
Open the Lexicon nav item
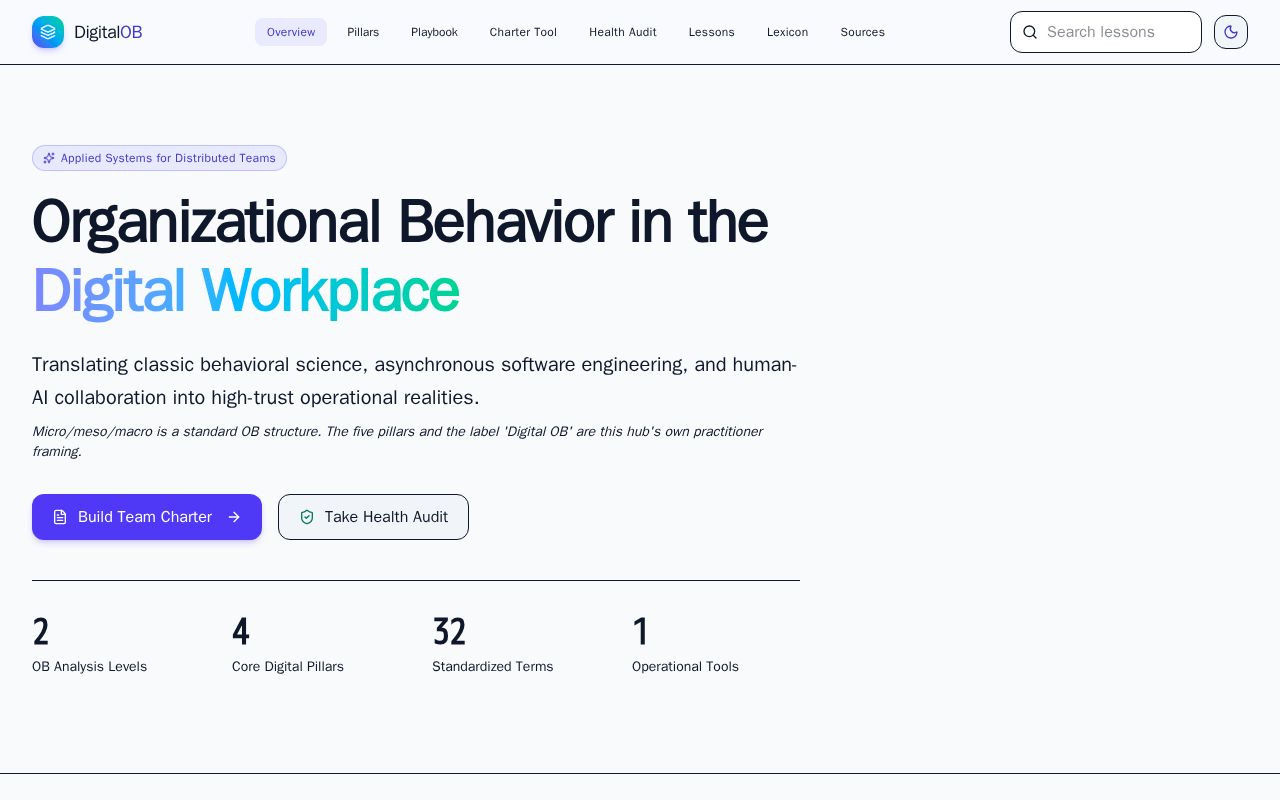788,32
